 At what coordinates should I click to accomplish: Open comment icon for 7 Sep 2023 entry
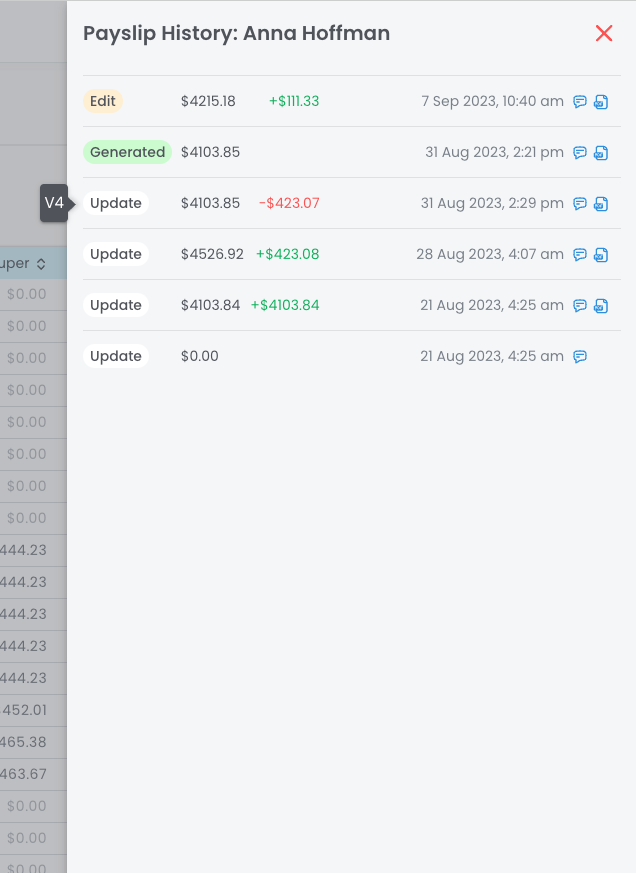click(580, 102)
